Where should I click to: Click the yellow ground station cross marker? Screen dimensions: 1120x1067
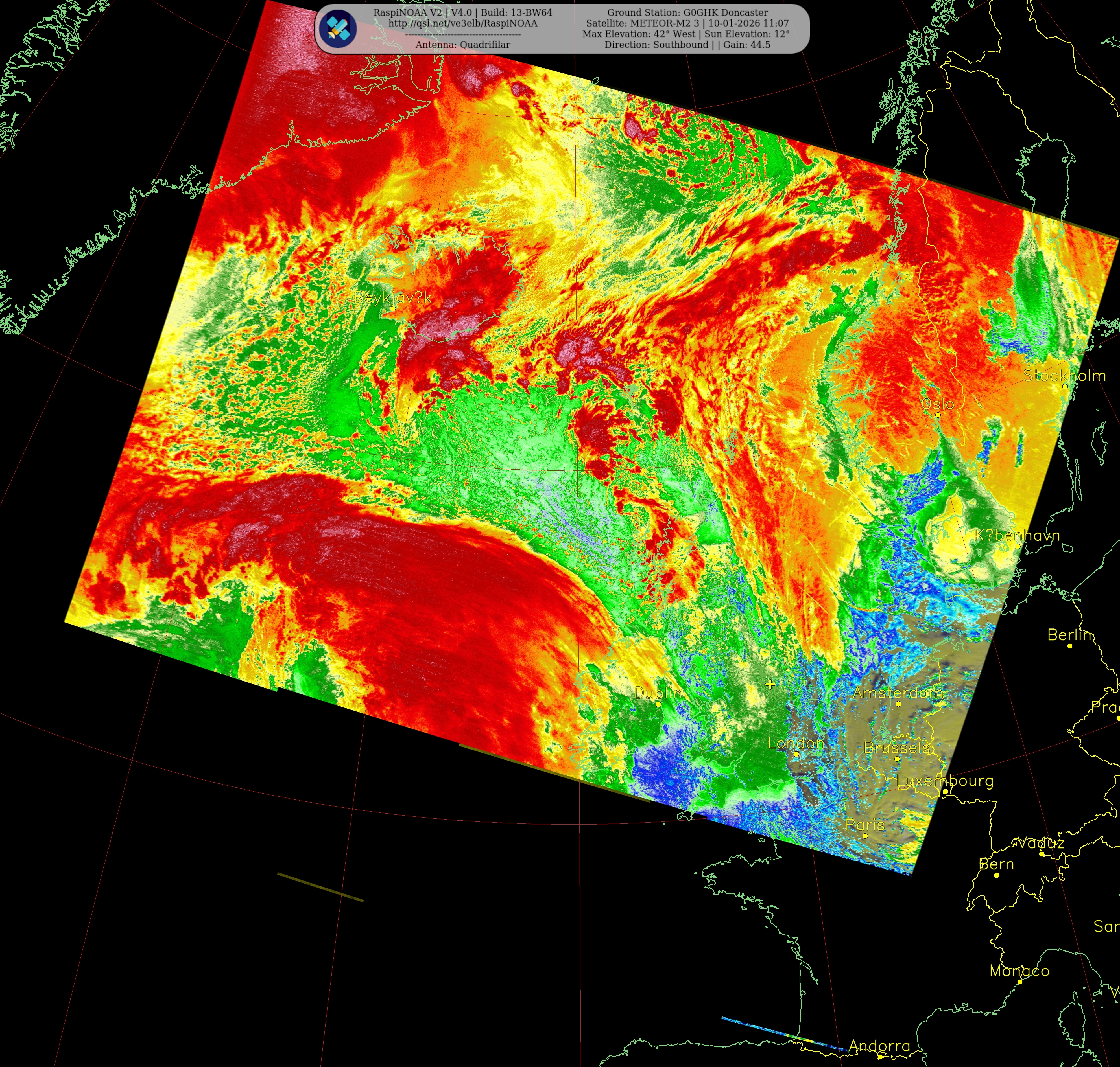(x=770, y=684)
